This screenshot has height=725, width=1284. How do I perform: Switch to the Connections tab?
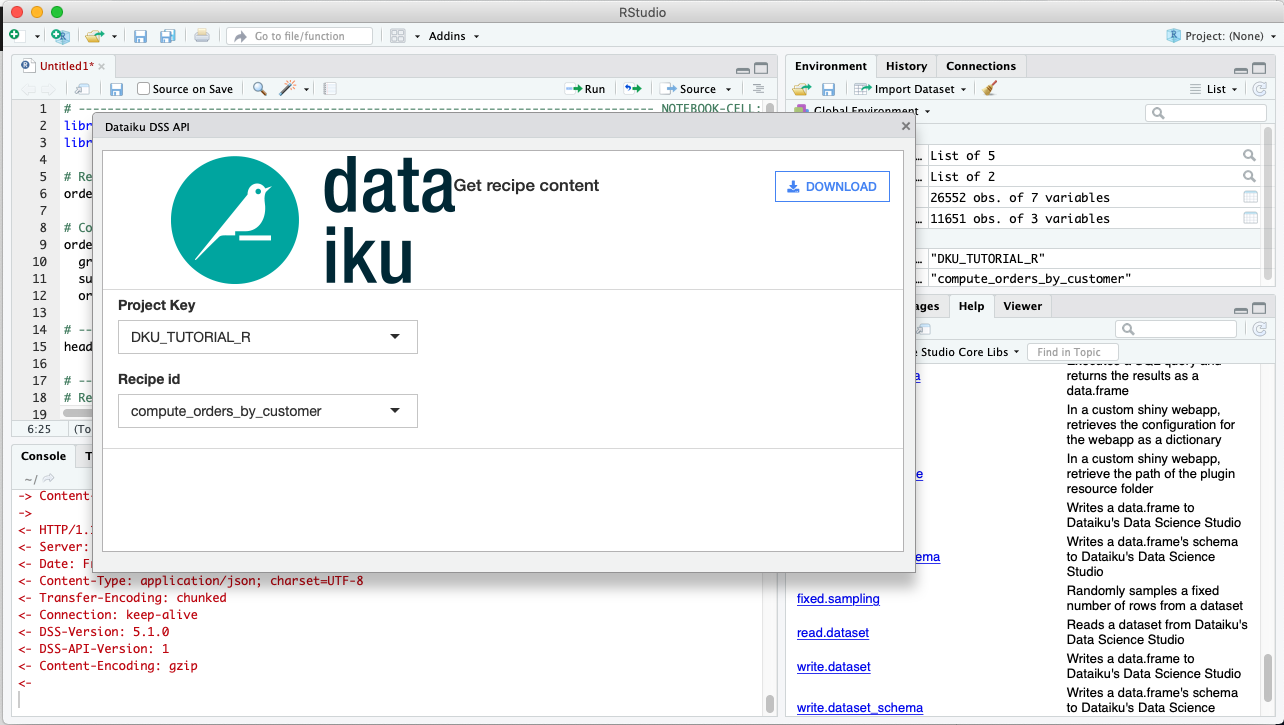pos(981,66)
